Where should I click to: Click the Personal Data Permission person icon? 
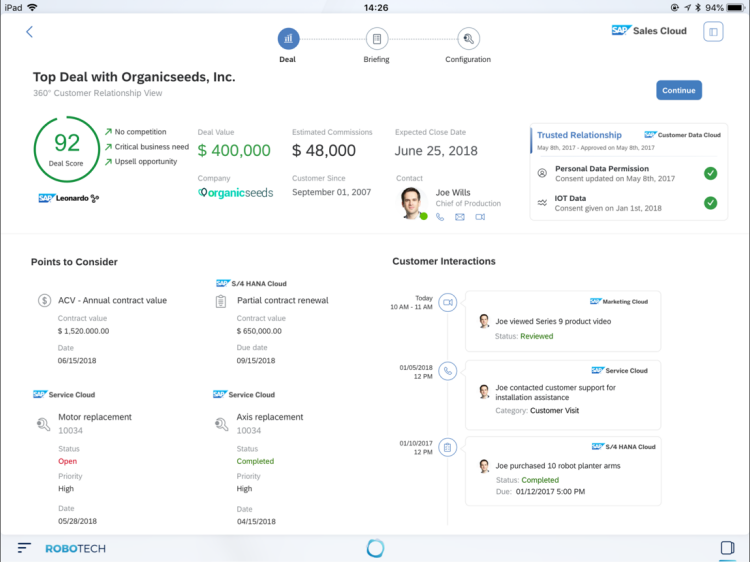coord(542,173)
